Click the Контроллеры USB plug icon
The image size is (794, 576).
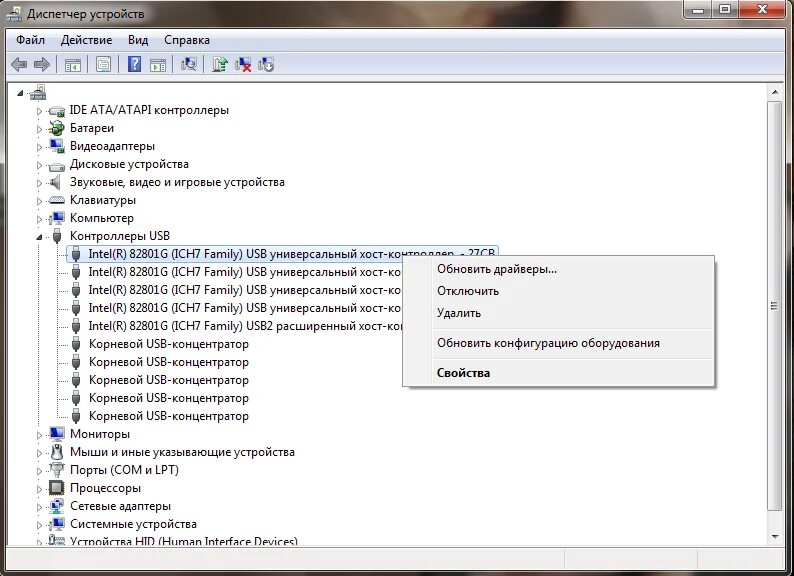(x=57, y=236)
